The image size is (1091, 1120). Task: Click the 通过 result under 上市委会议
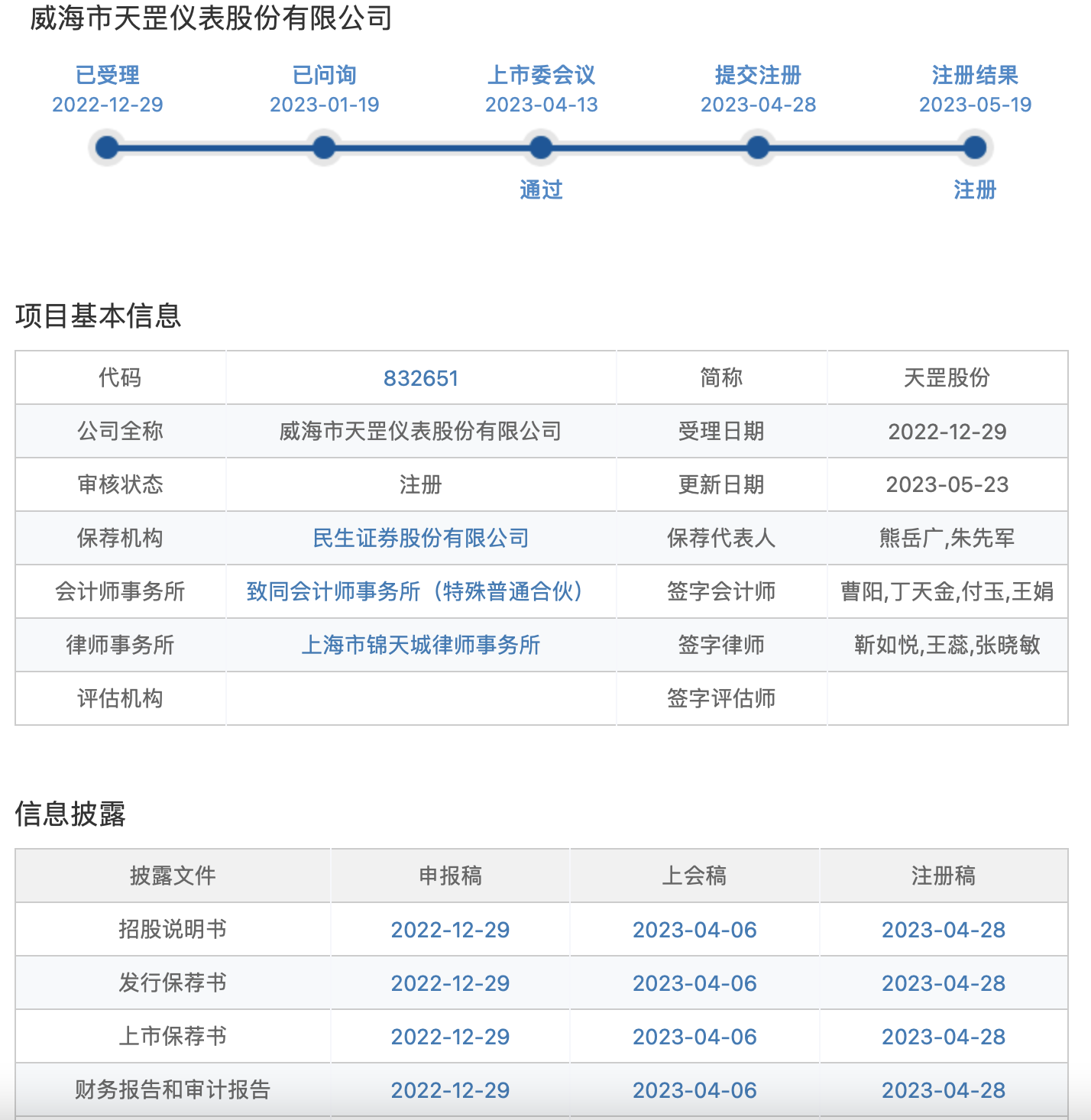tap(541, 189)
